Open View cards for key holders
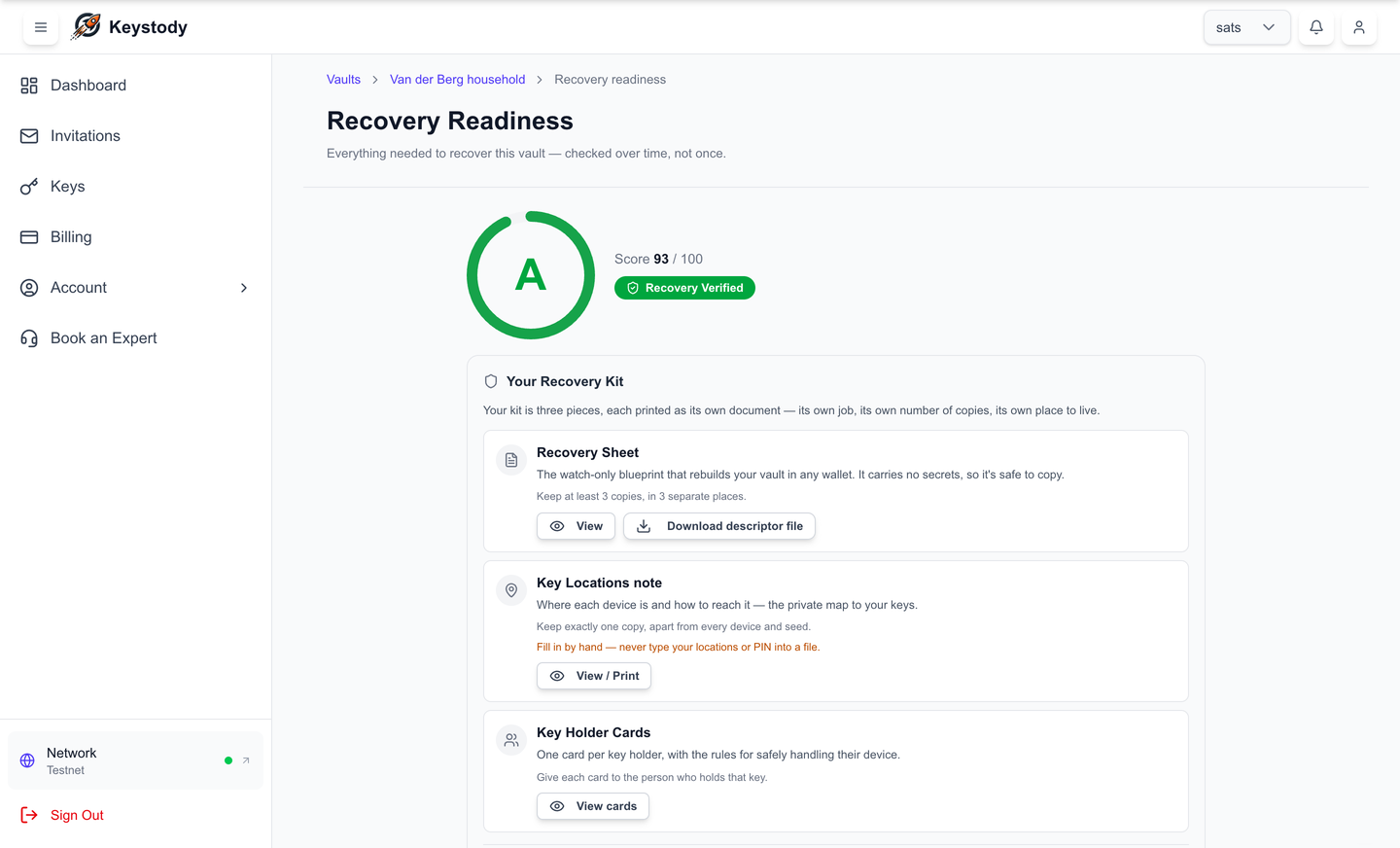 pos(593,806)
